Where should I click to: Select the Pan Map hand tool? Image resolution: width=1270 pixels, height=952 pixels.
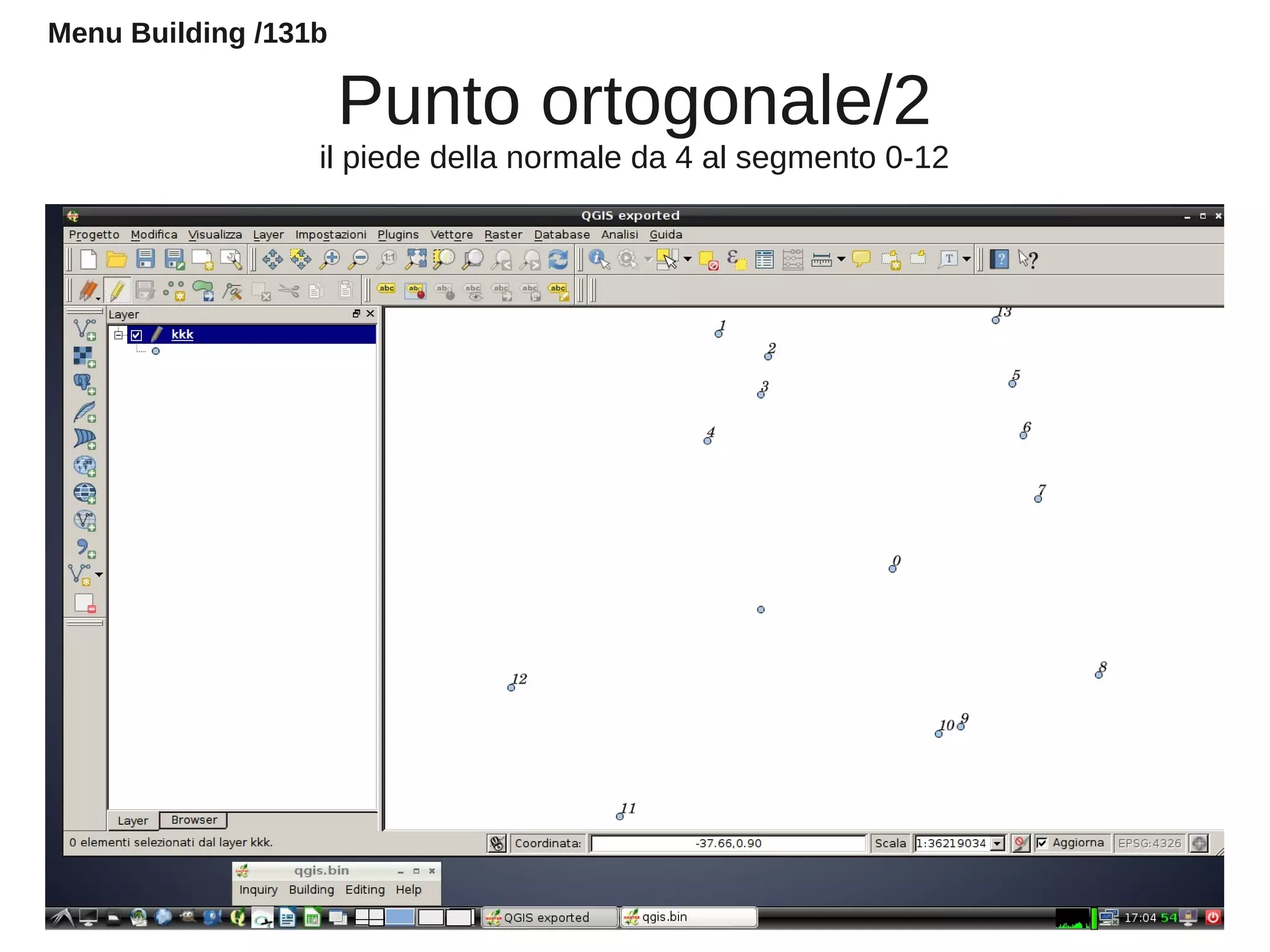coord(272,259)
